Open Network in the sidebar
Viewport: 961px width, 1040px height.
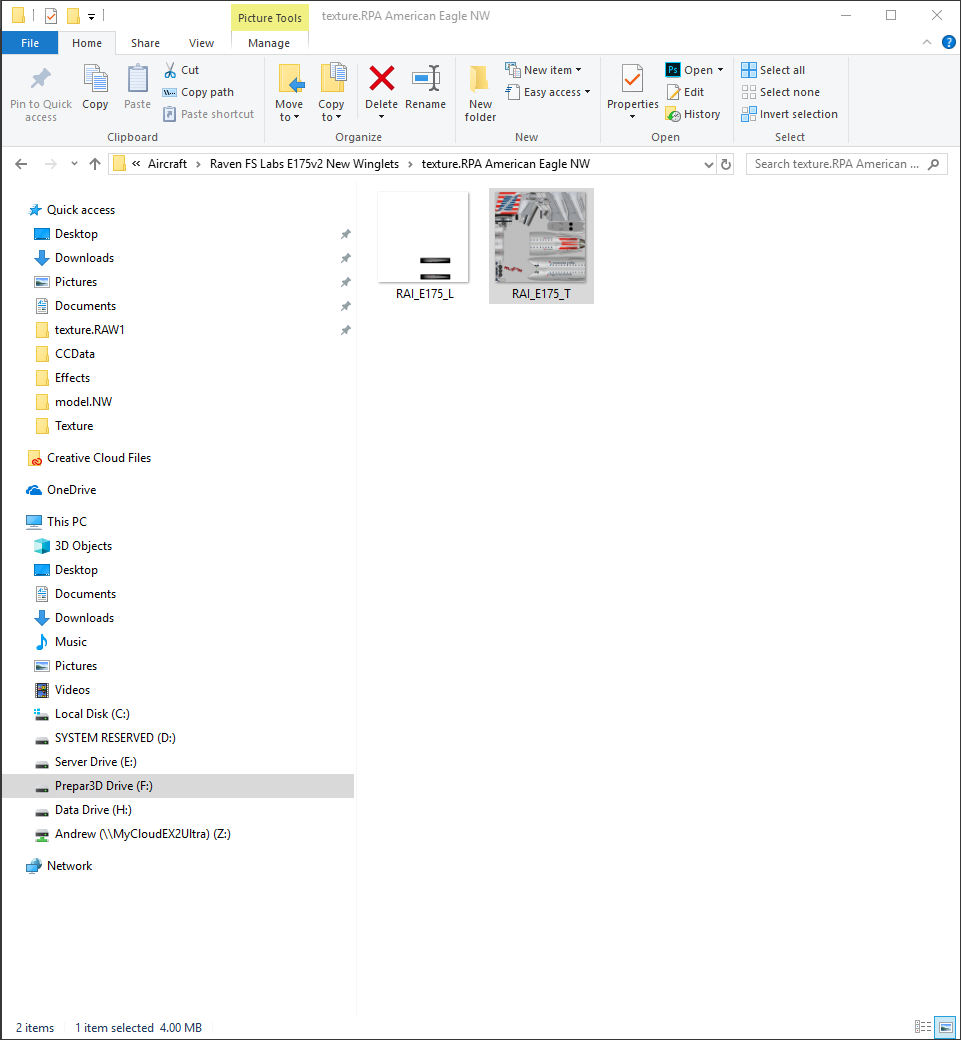[69, 866]
